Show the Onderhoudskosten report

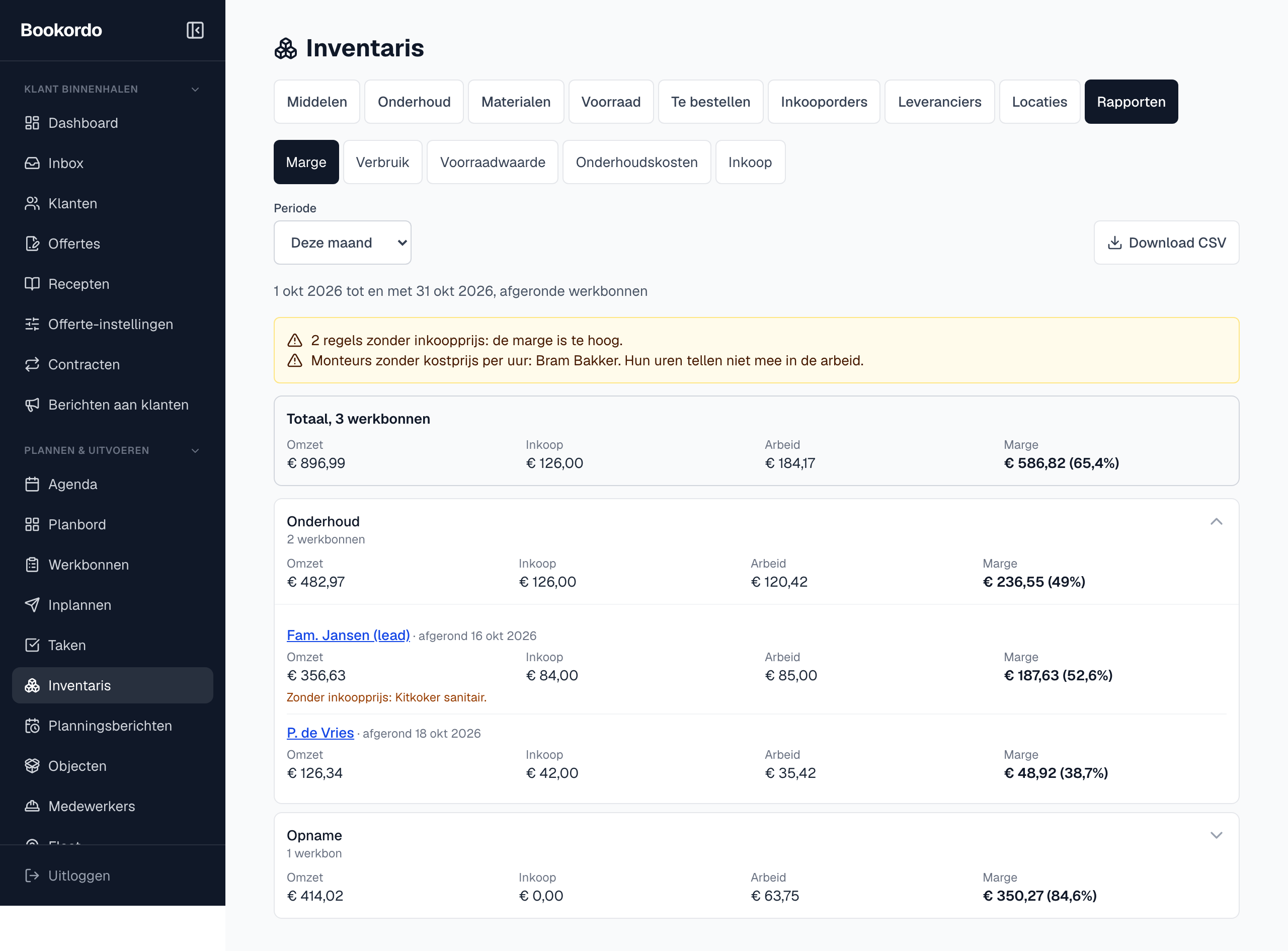(x=636, y=163)
